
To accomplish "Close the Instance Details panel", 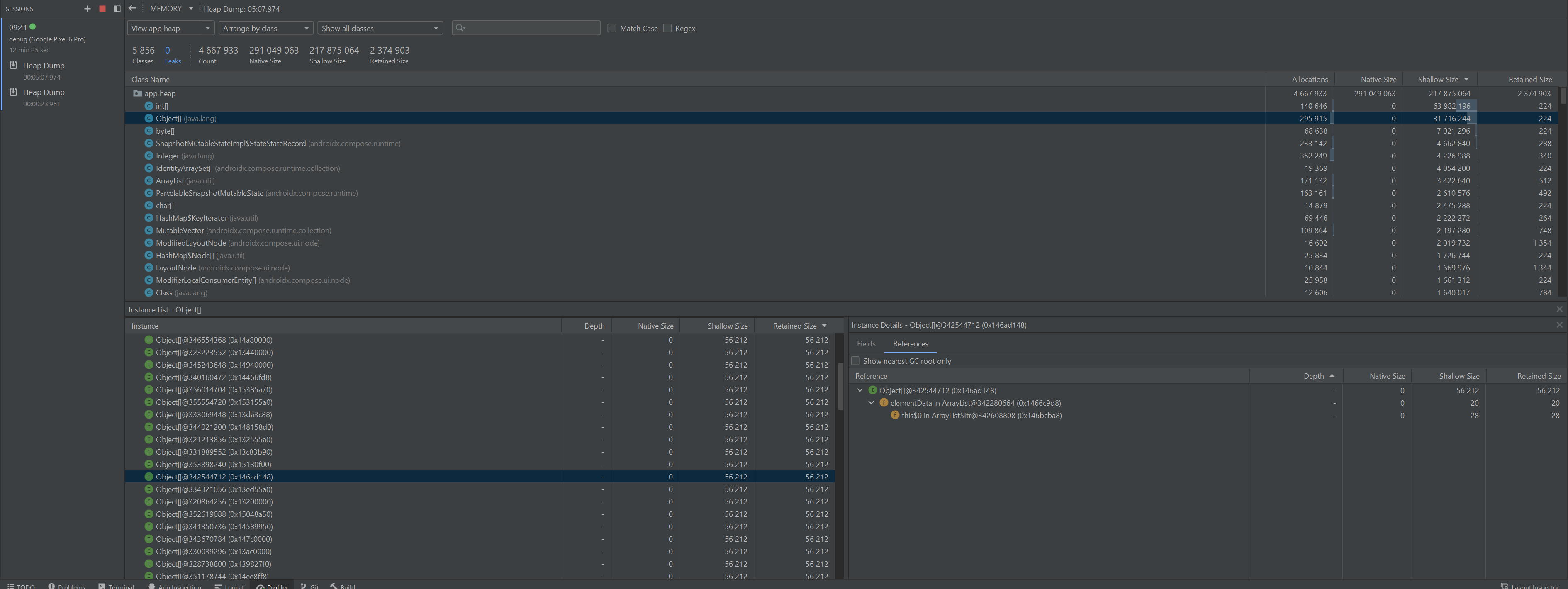I will [1559, 325].
